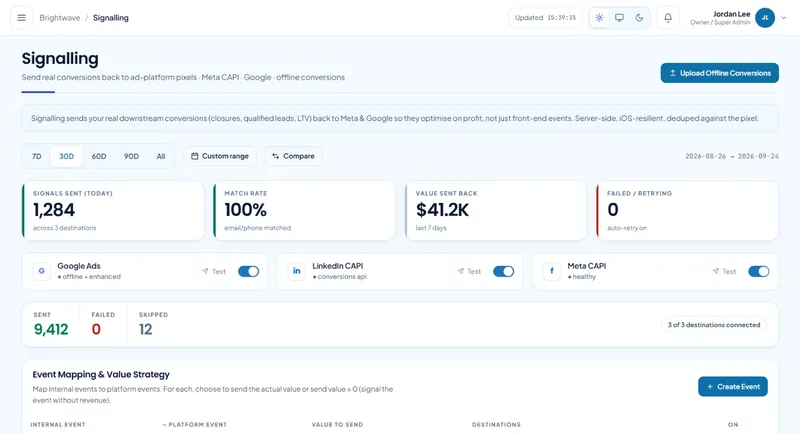The width and height of the screenshot is (800, 434).
Task: Select the 30D range tab
Action: [66, 156]
